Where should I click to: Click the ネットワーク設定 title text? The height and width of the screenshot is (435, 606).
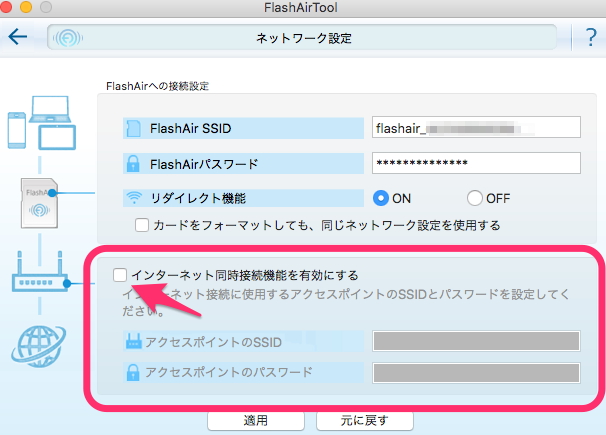coord(304,38)
